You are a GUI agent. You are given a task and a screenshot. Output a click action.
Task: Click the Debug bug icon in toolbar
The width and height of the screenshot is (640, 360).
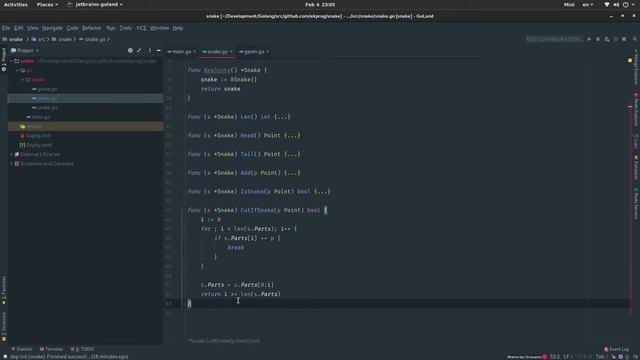598,39
